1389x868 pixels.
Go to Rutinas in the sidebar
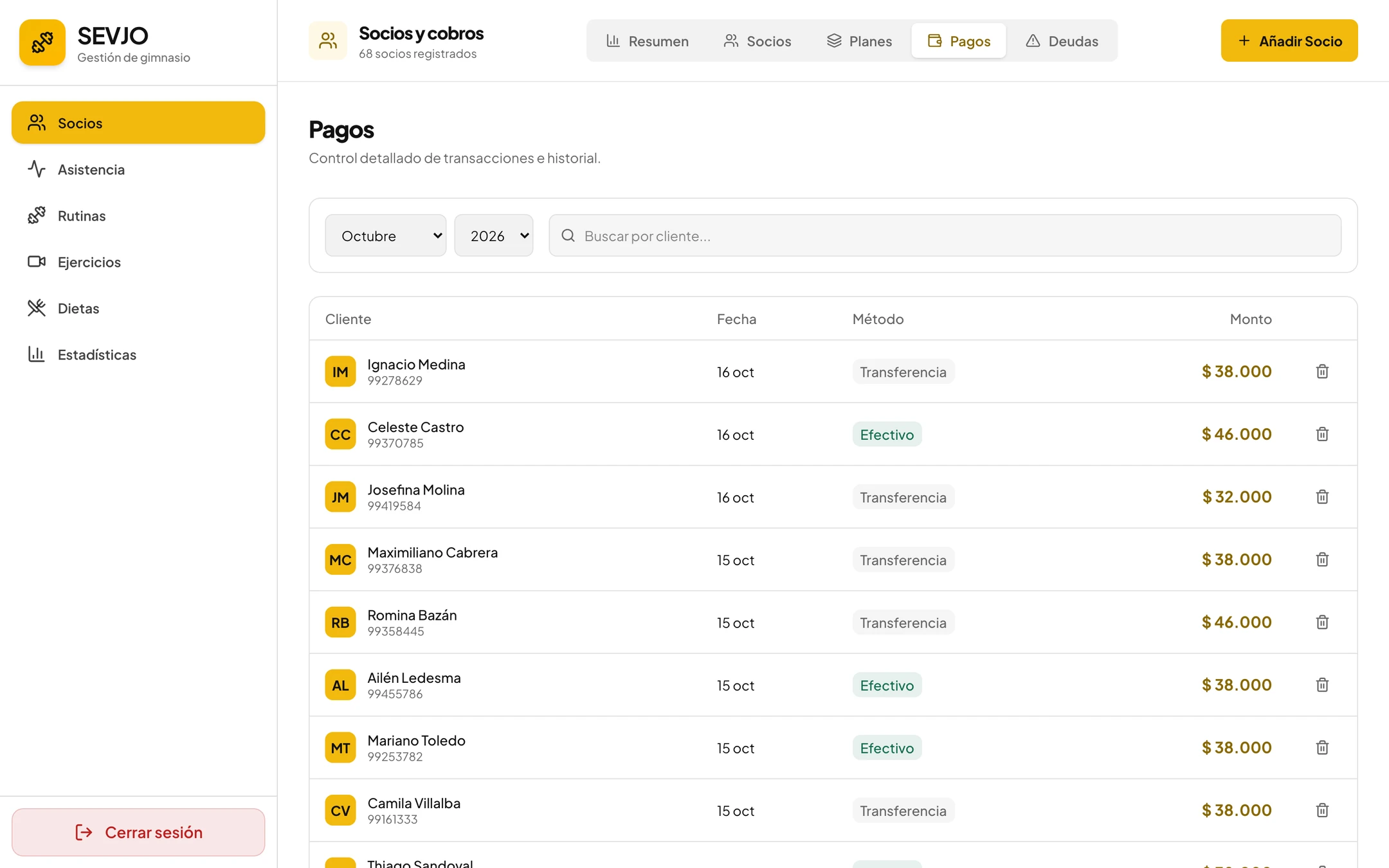coord(138,215)
